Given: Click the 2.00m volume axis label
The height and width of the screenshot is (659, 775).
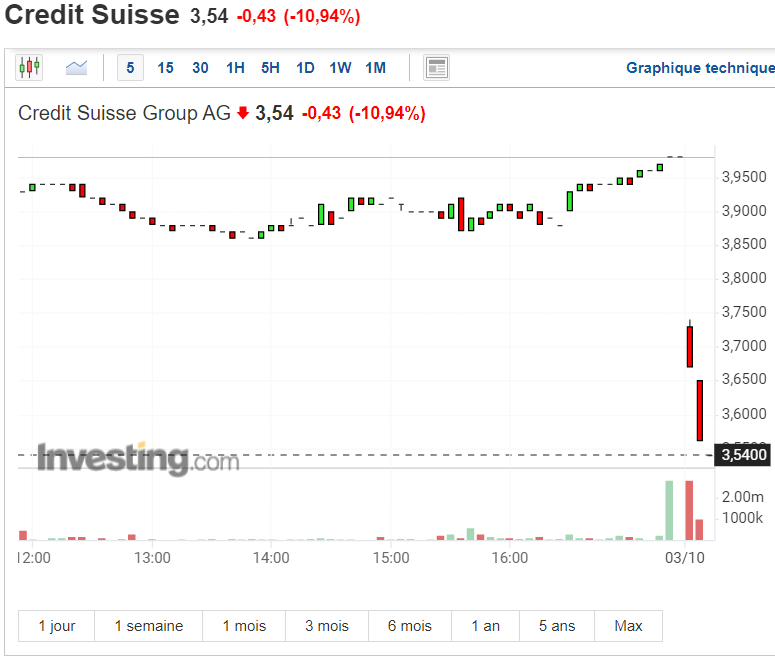Looking at the screenshot, I should [x=742, y=496].
